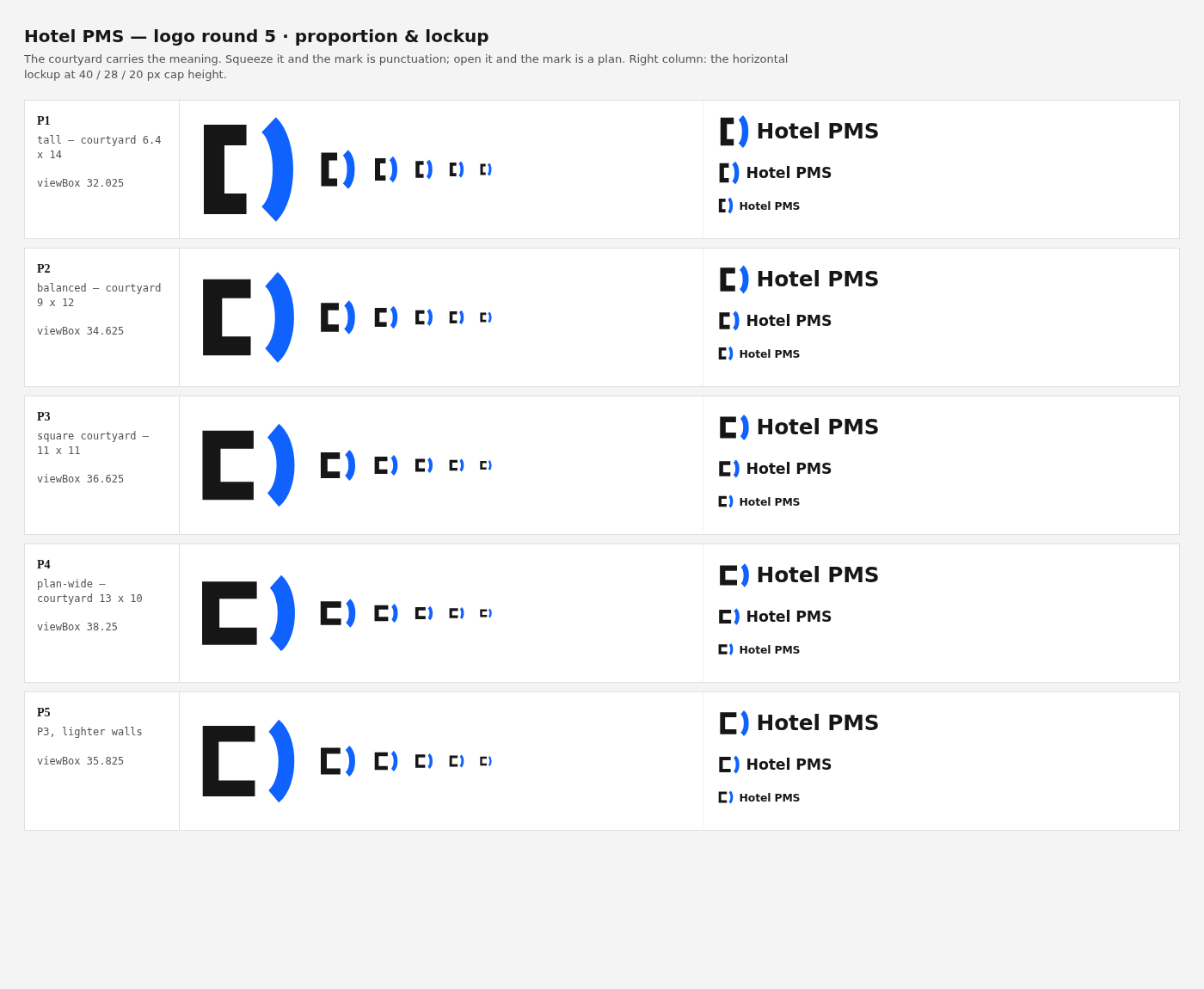Select the largest Hotel PMS lockup in P1
The height and width of the screenshot is (989, 1204).
(799, 132)
